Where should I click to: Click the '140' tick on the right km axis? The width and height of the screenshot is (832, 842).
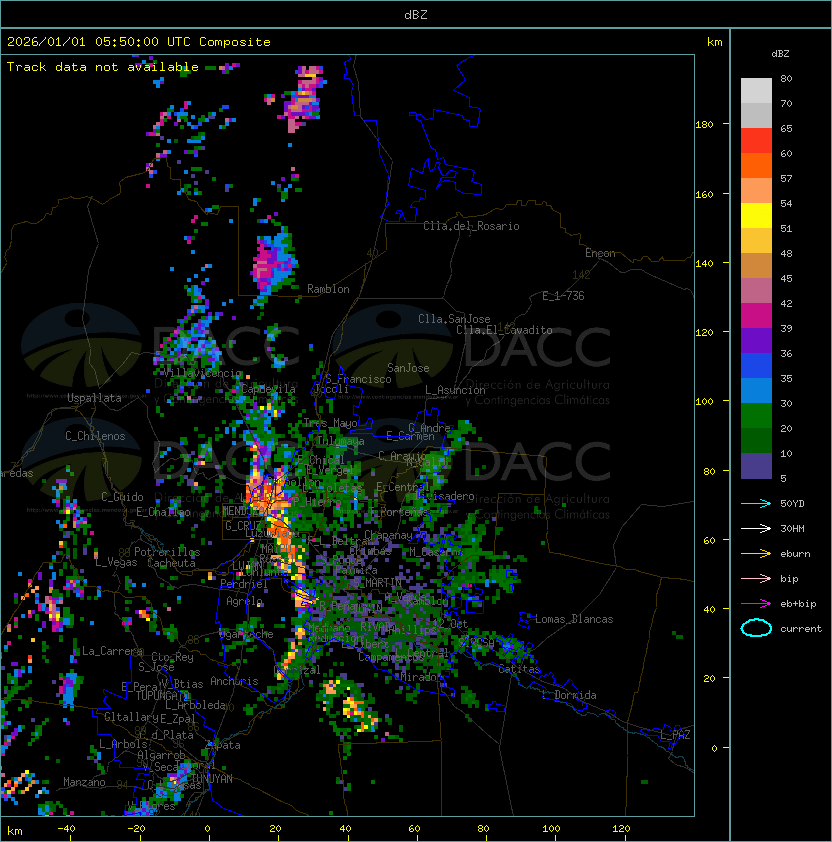coord(704,264)
